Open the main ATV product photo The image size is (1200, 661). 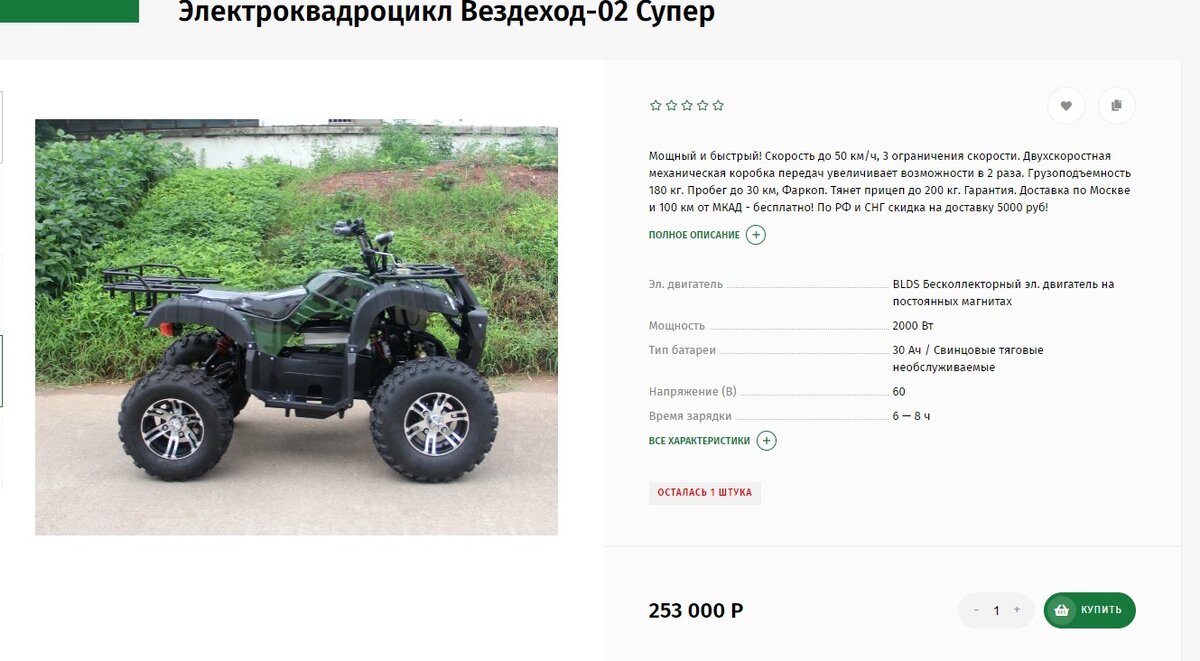pyautogui.click(x=296, y=327)
